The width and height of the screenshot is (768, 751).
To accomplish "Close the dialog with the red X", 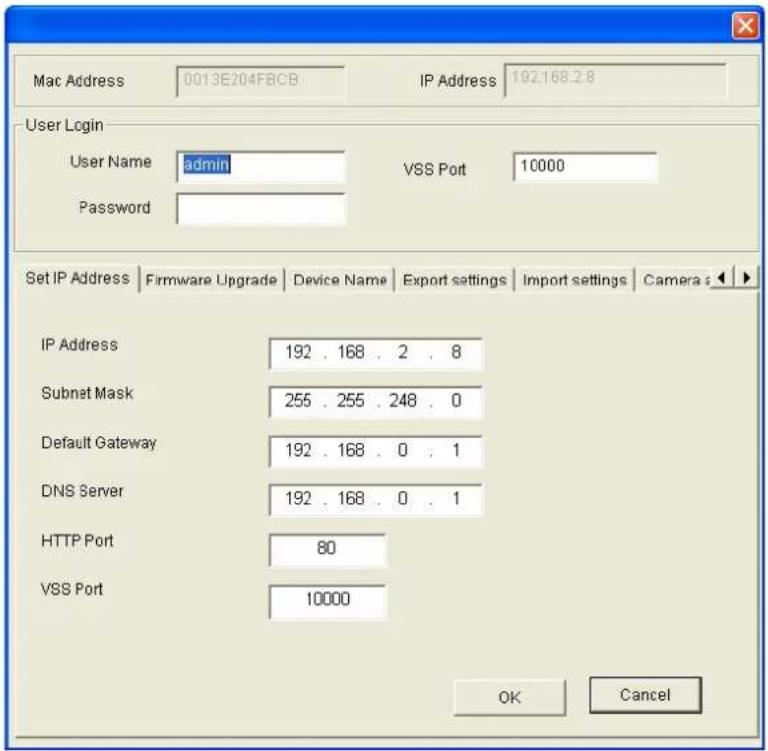I will 745,25.
